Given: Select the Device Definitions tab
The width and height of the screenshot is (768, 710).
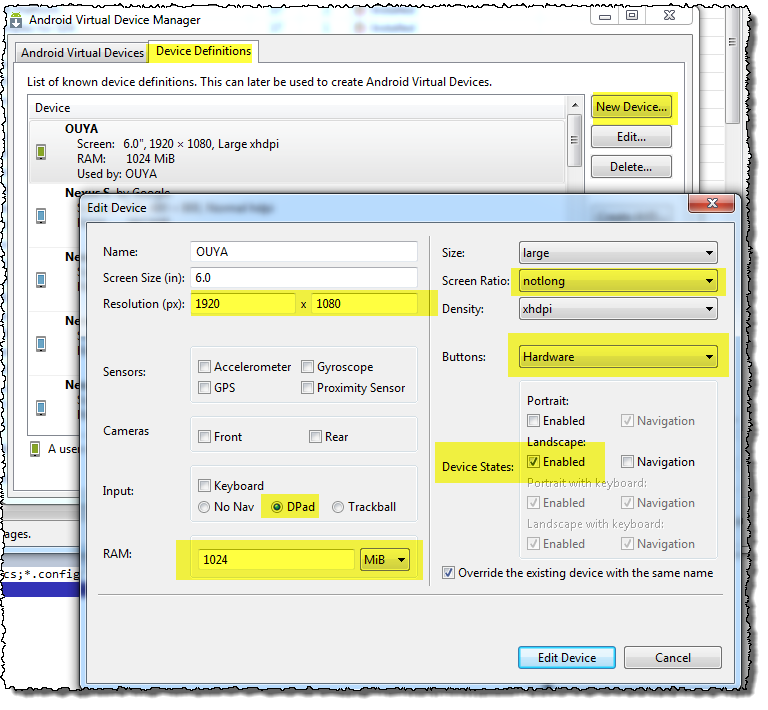Looking at the screenshot, I should click(x=203, y=52).
